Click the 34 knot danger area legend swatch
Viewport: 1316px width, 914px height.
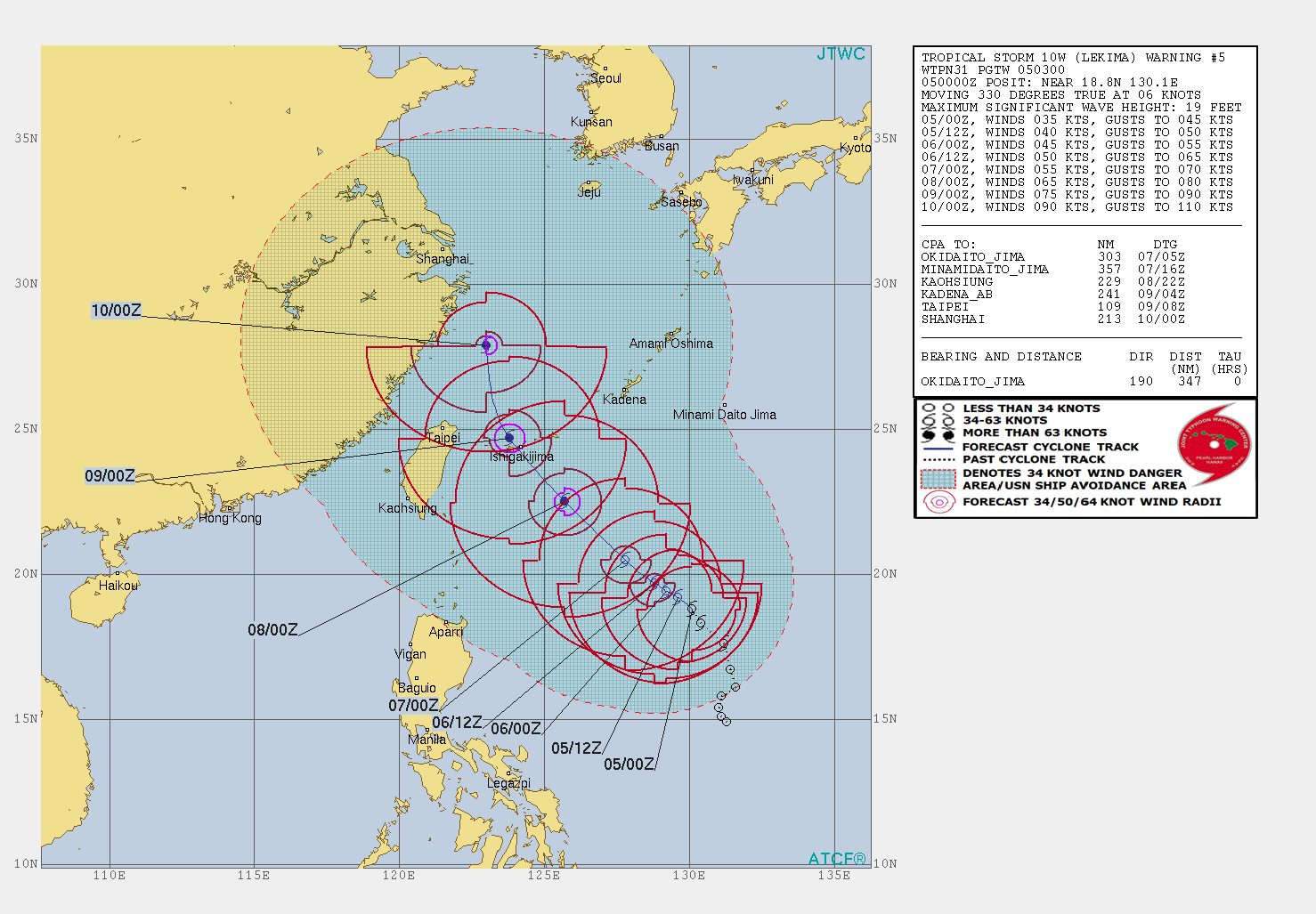pyautogui.click(x=938, y=479)
